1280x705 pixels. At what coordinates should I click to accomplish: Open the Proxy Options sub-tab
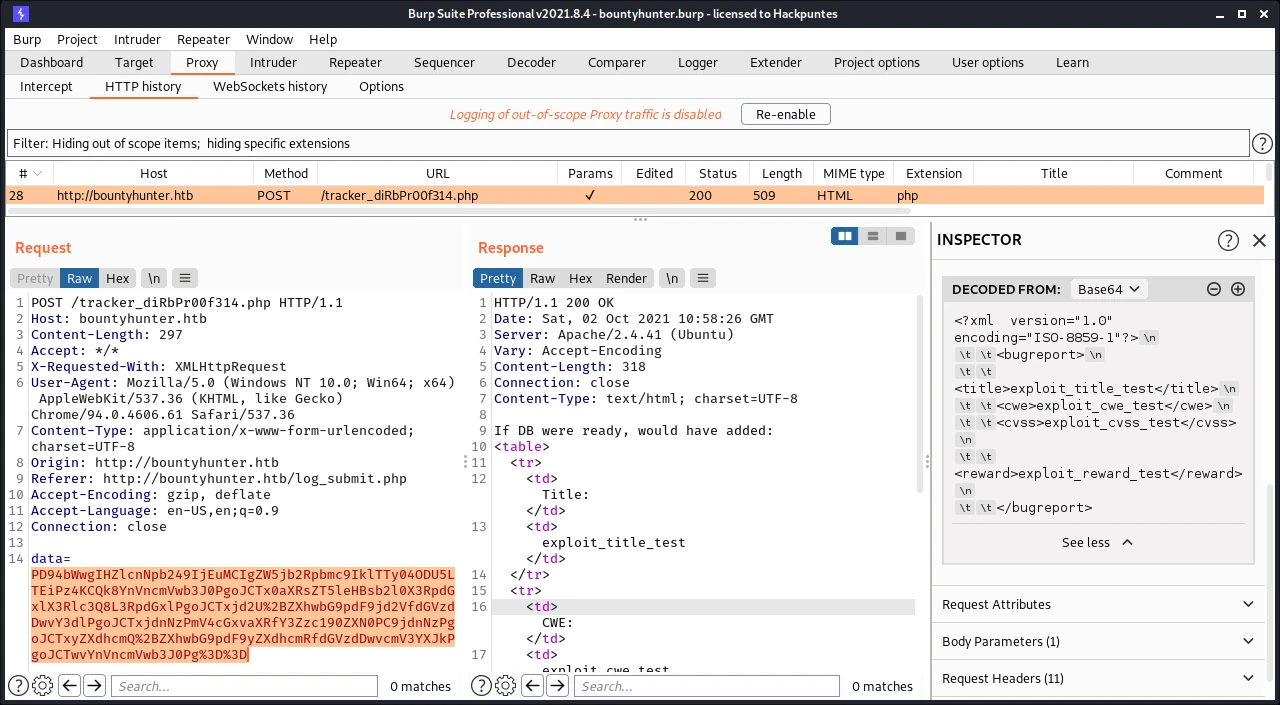(x=381, y=86)
